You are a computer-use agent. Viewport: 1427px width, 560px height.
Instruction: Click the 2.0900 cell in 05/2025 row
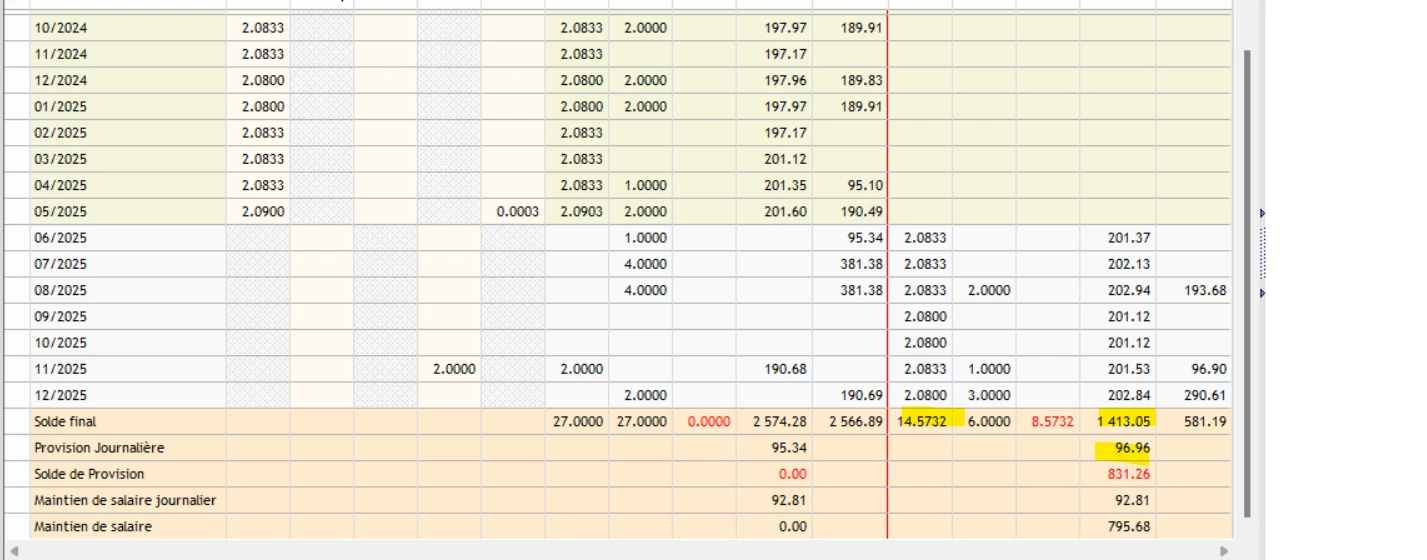pos(258,212)
